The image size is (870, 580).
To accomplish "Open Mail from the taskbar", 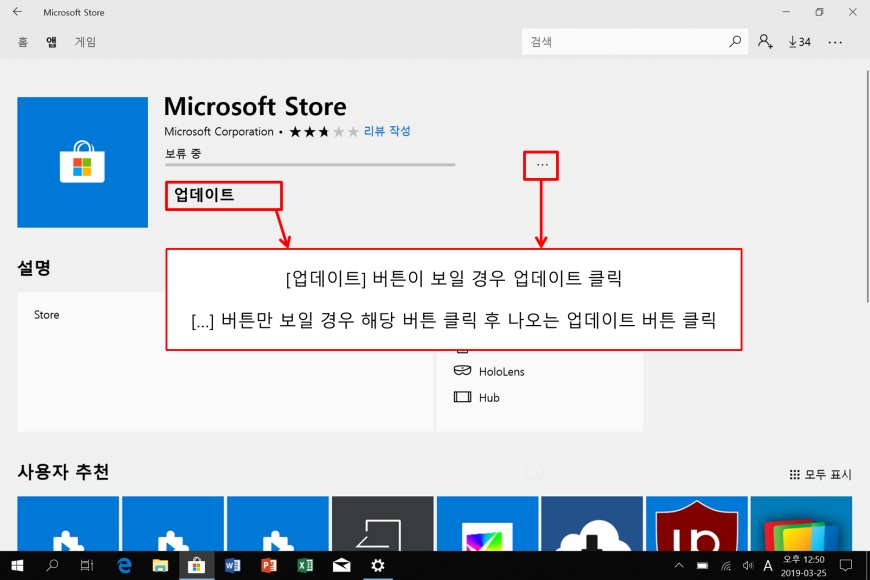I will coord(341,566).
